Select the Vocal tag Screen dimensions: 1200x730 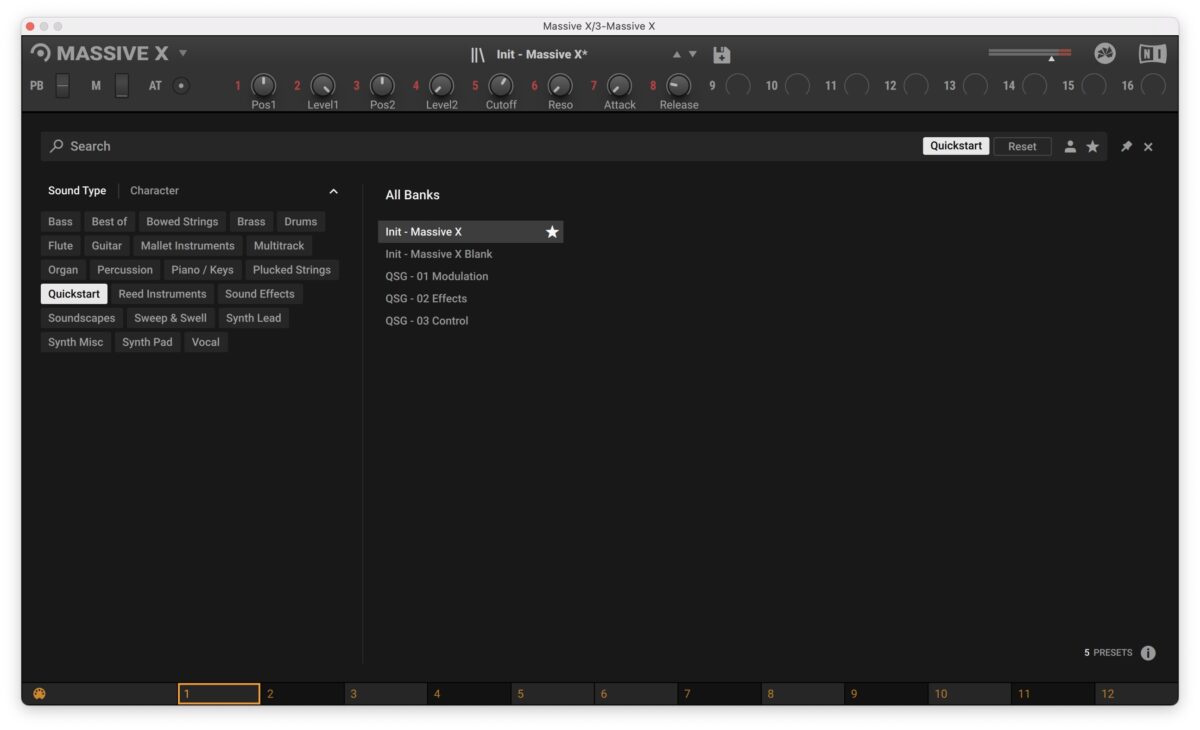coord(206,342)
